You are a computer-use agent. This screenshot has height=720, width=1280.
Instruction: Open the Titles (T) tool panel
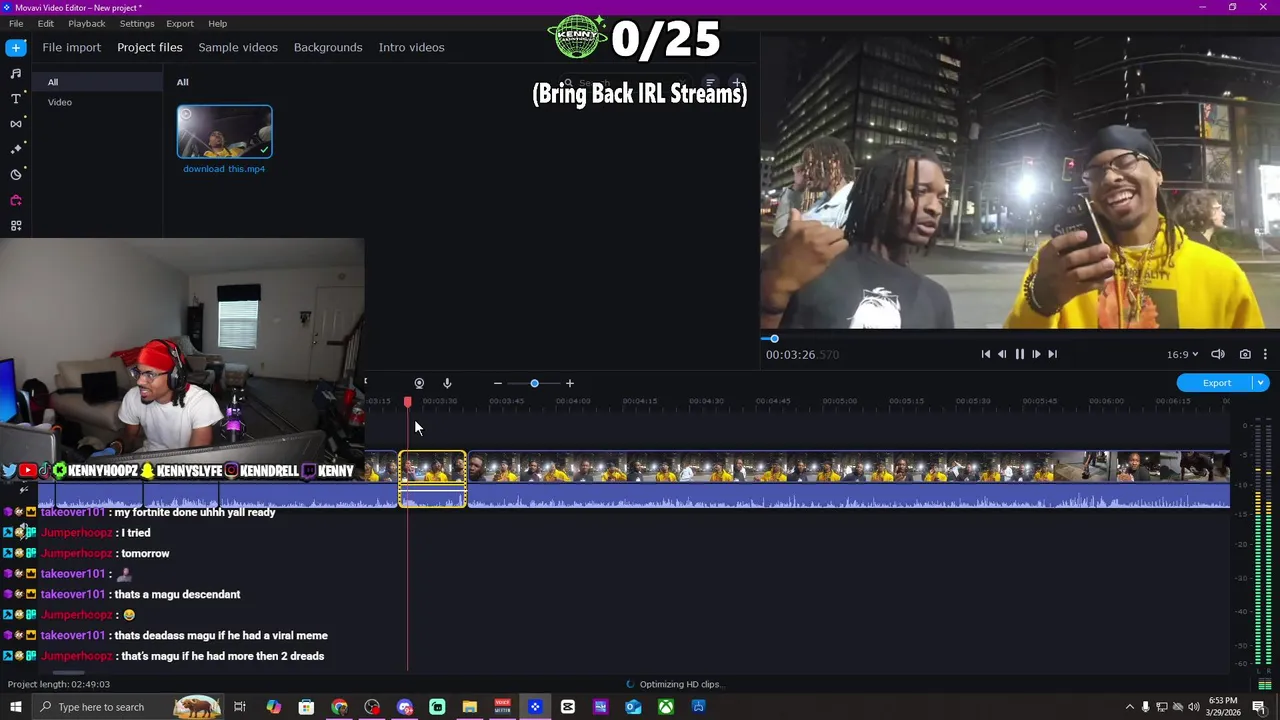pos(16,99)
